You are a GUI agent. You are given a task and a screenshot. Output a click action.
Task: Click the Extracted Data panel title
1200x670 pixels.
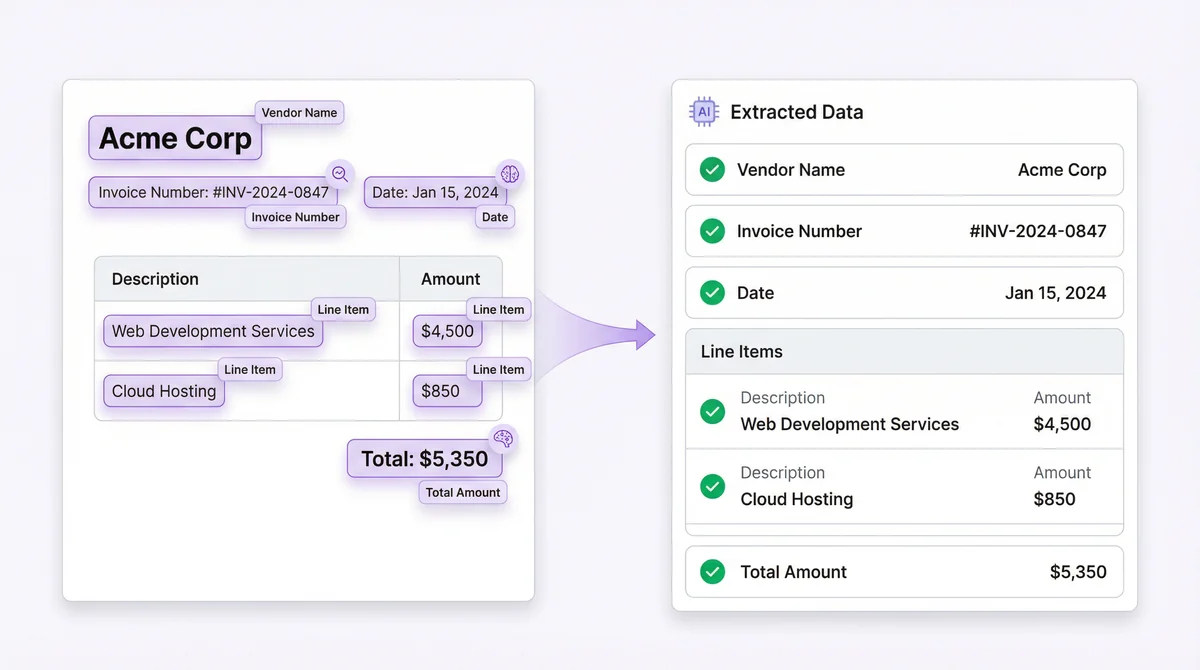tap(796, 112)
